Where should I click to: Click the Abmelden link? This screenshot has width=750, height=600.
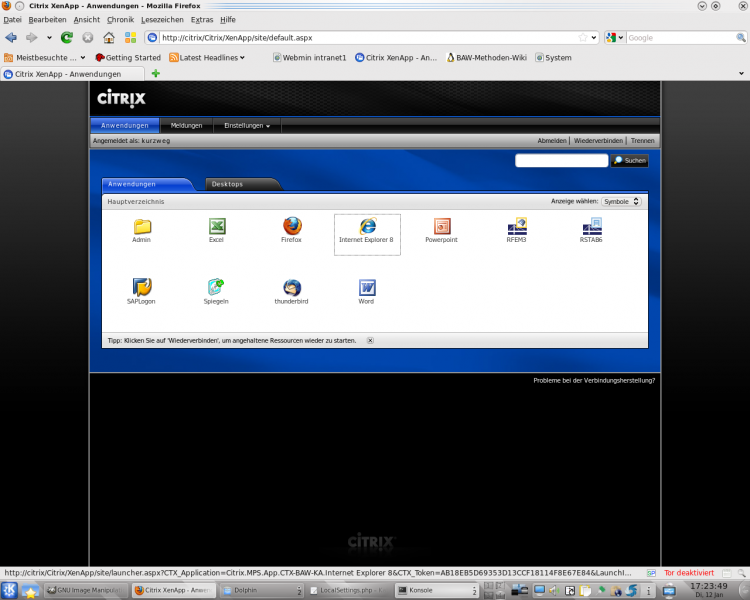[x=551, y=141]
